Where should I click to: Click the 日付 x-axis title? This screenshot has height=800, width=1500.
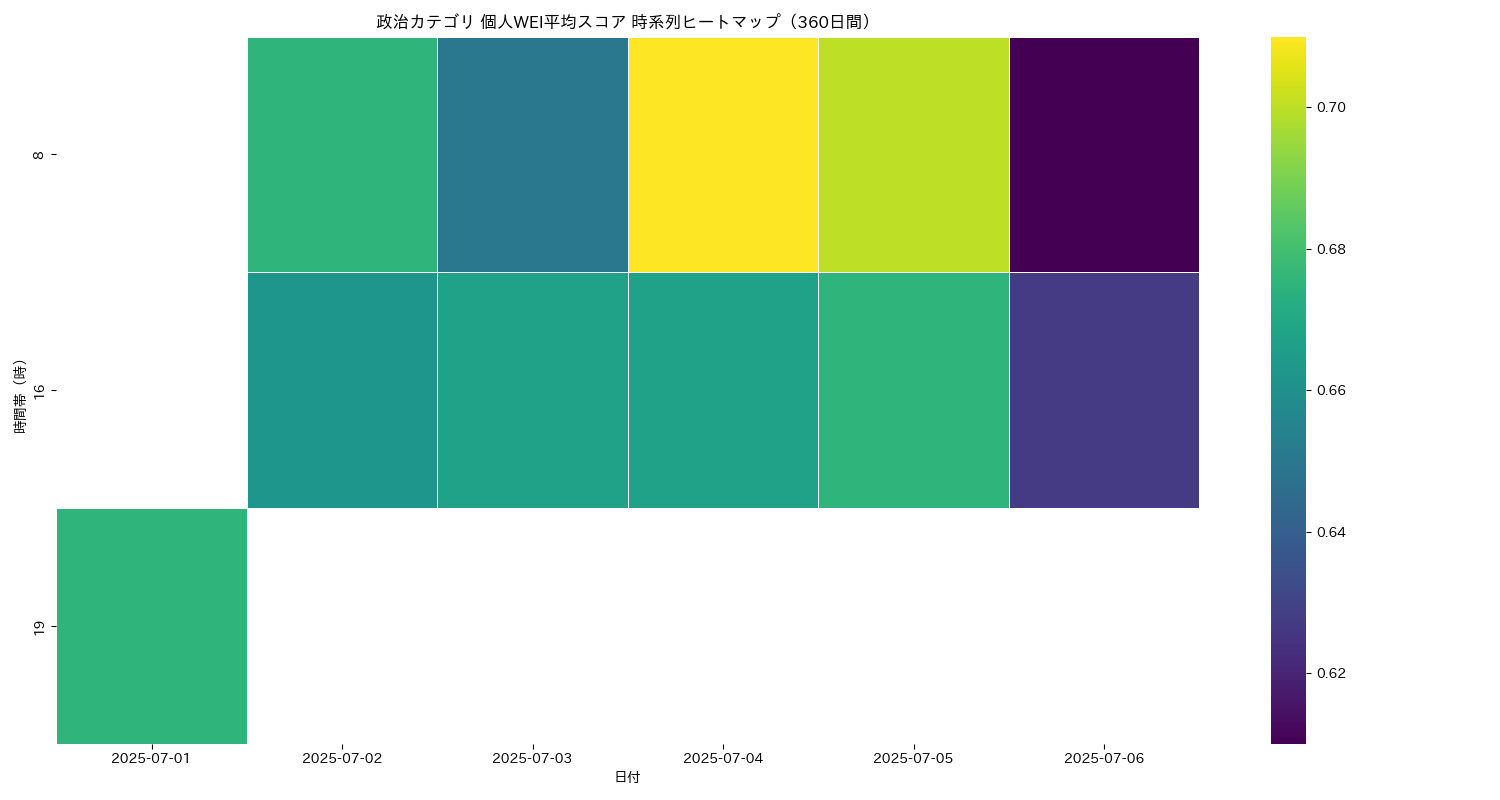point(627,777)
